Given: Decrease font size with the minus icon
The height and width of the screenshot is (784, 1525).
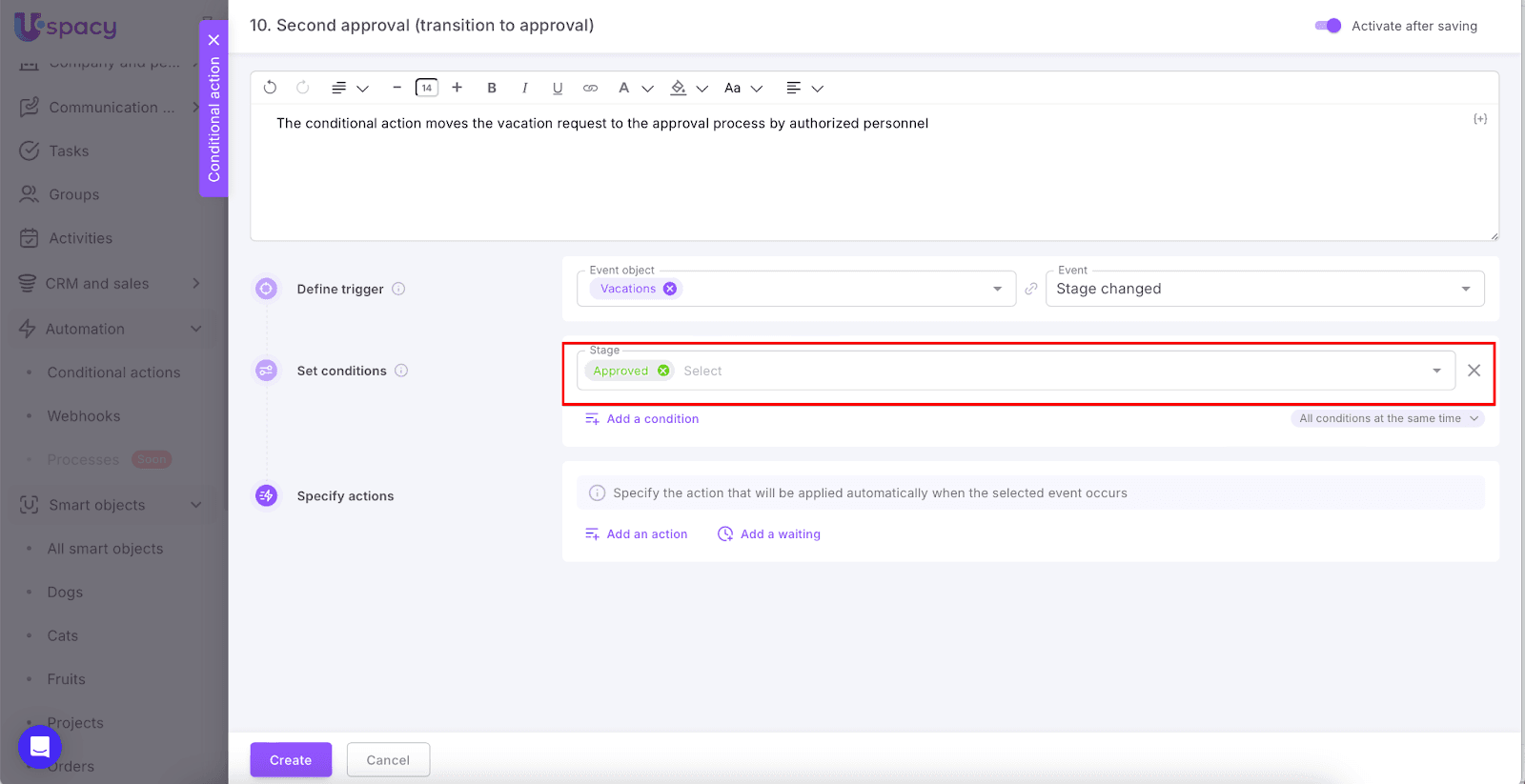Looking at the screenshot, I should [x=396, y=88].
